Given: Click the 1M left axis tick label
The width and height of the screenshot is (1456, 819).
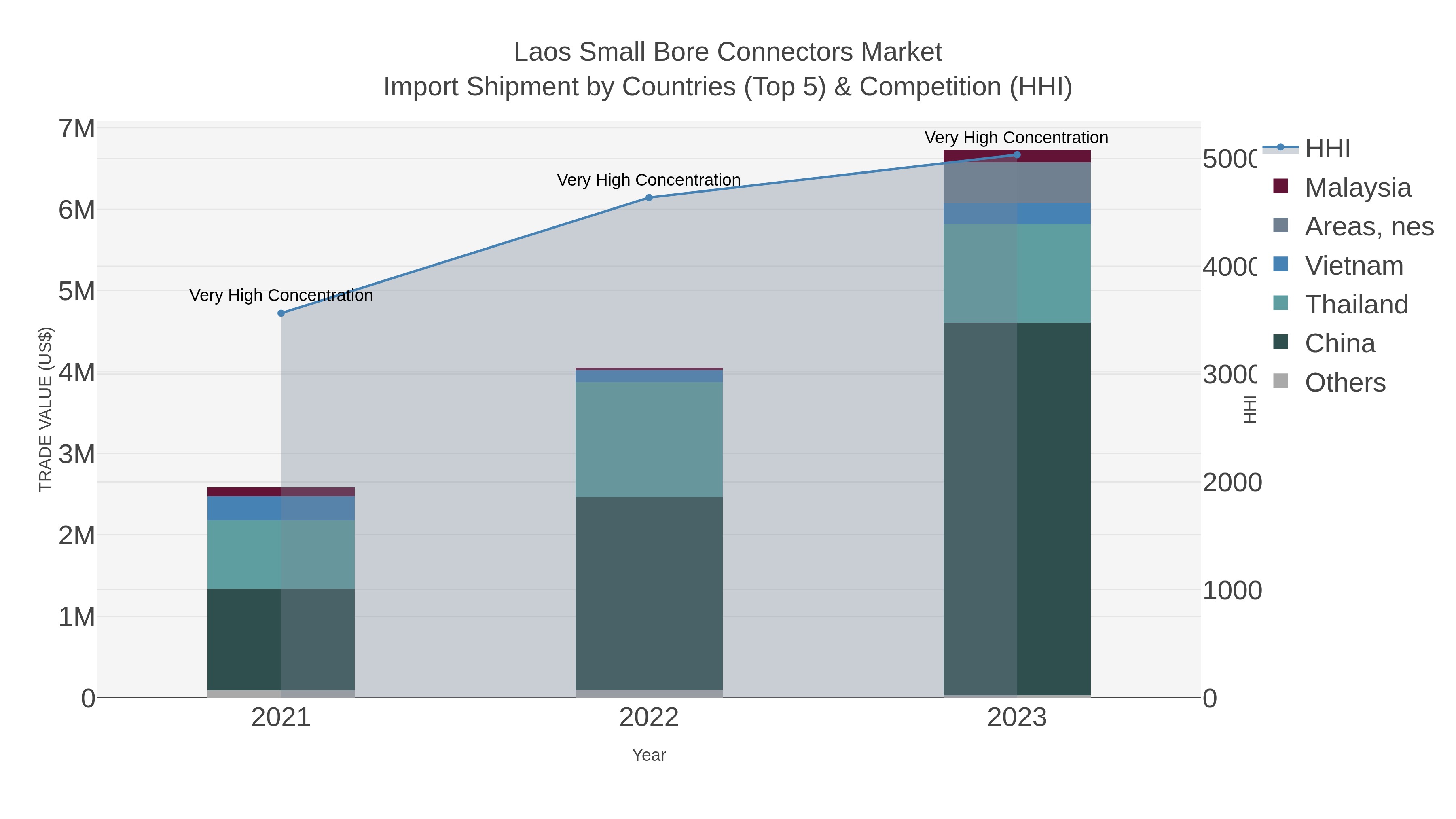Looking at the screenshot, I should 77,617.
